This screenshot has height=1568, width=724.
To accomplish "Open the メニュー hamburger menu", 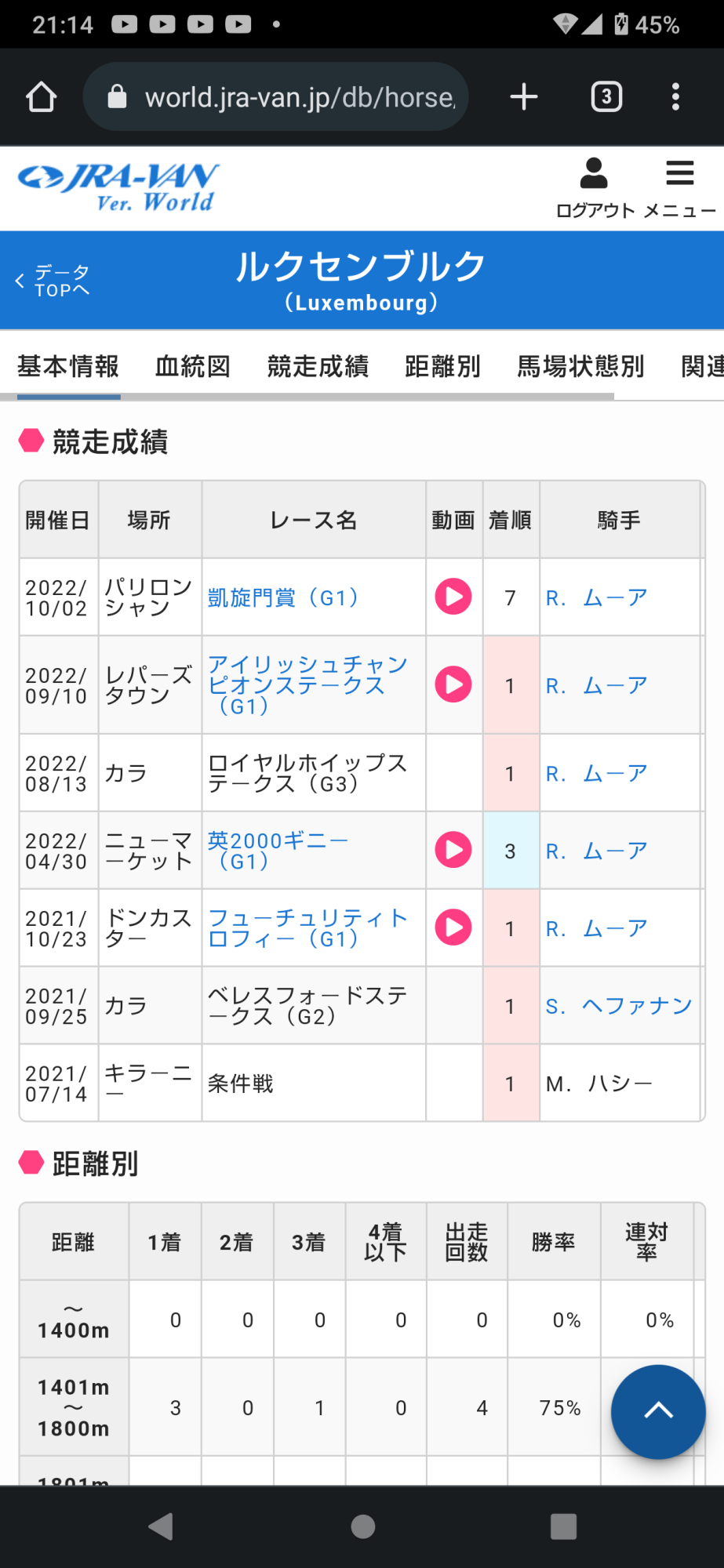I will (679, 188).
